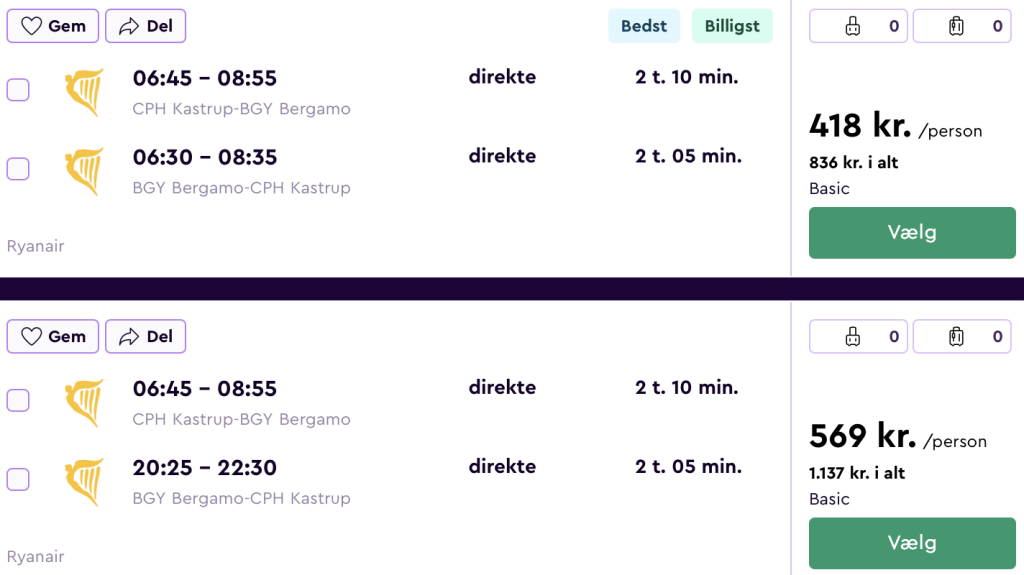The width and height of the screenshot is (1024, 575).
Task: Select the 418 kr. offer with Vælg
Action: [912, 233]
